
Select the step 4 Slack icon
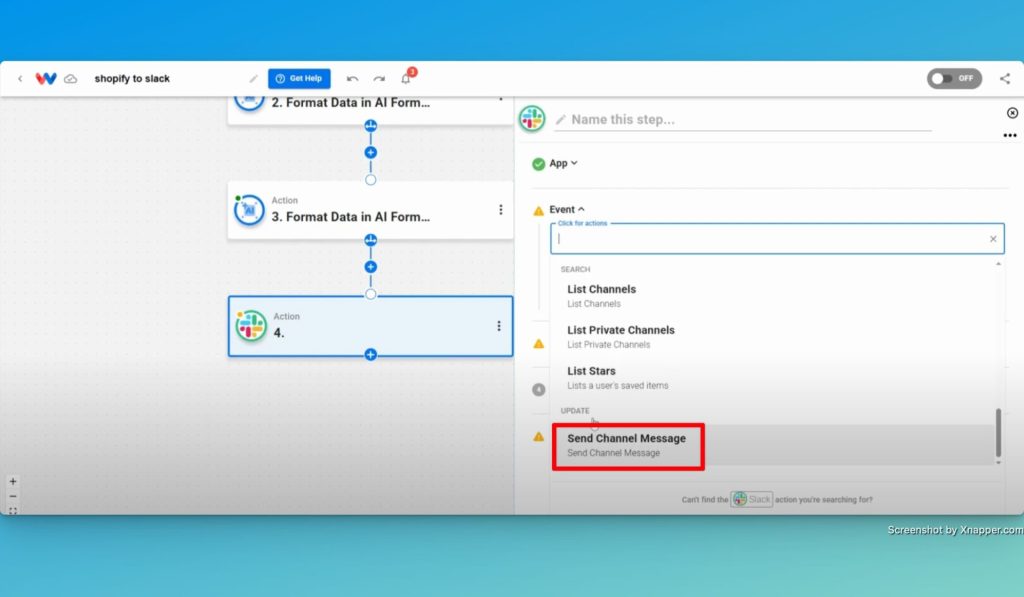pos(251,326)
